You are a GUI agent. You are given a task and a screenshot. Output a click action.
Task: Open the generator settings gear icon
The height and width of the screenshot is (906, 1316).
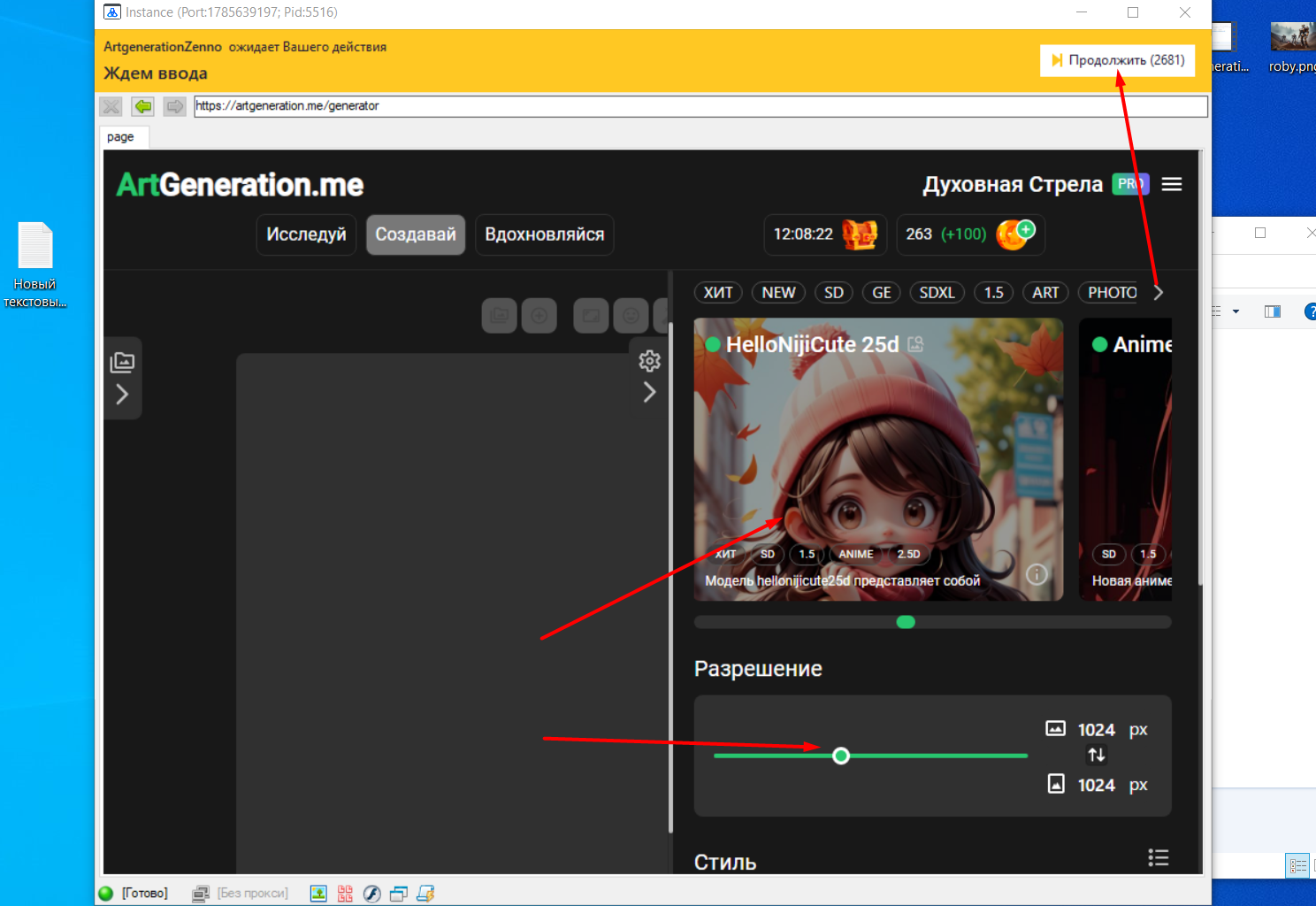click(649, 360)
